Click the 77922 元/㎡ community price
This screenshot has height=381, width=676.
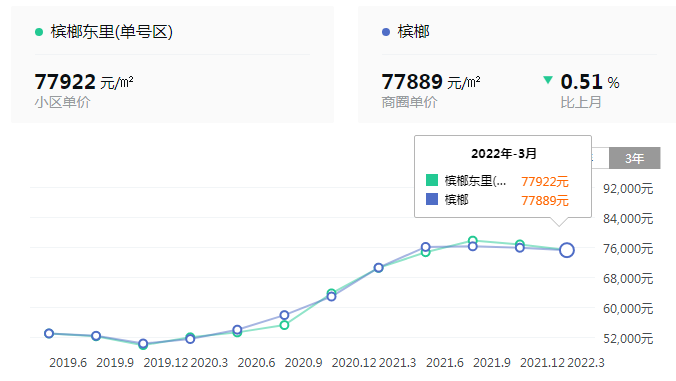click(x=84, y=81)
